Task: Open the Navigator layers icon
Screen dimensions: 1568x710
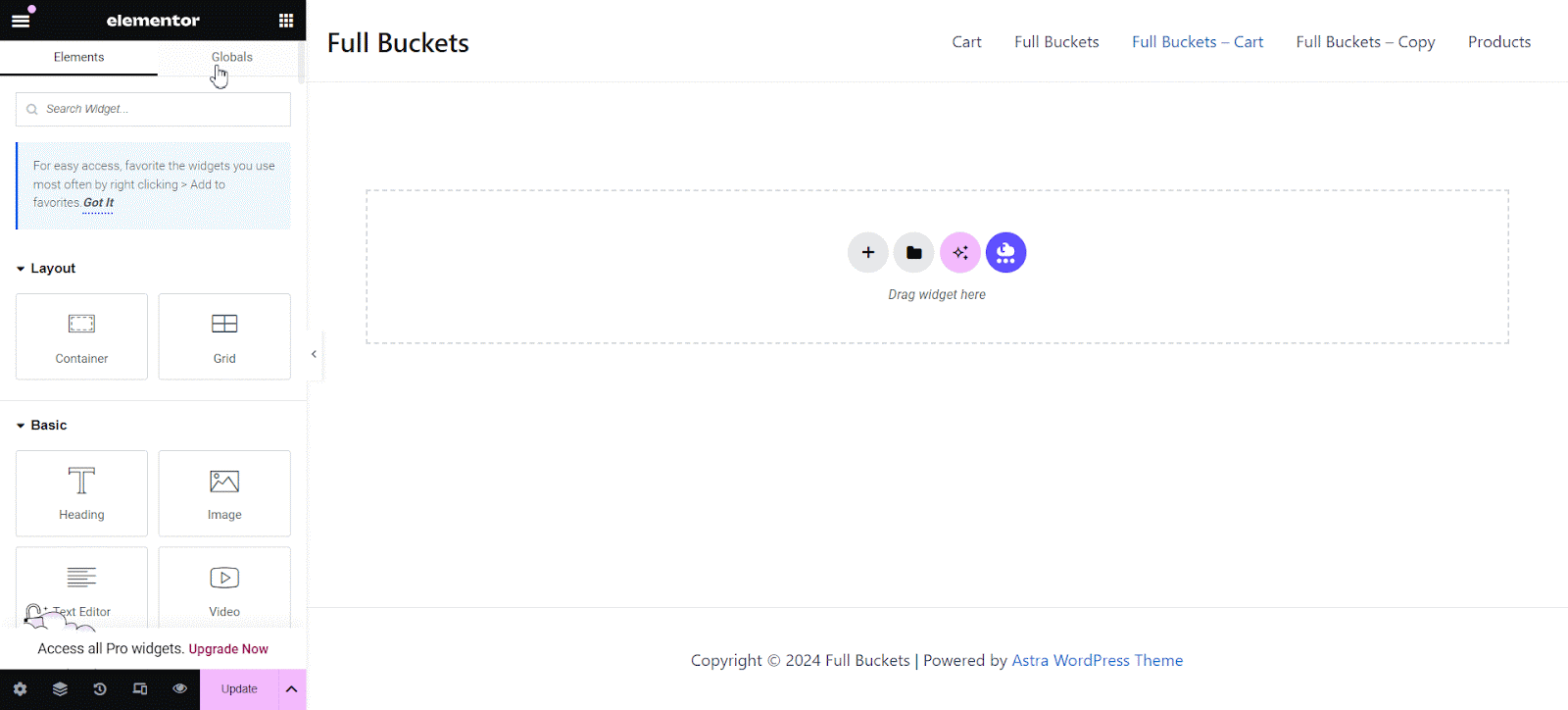Action: (x=60, y=689)
